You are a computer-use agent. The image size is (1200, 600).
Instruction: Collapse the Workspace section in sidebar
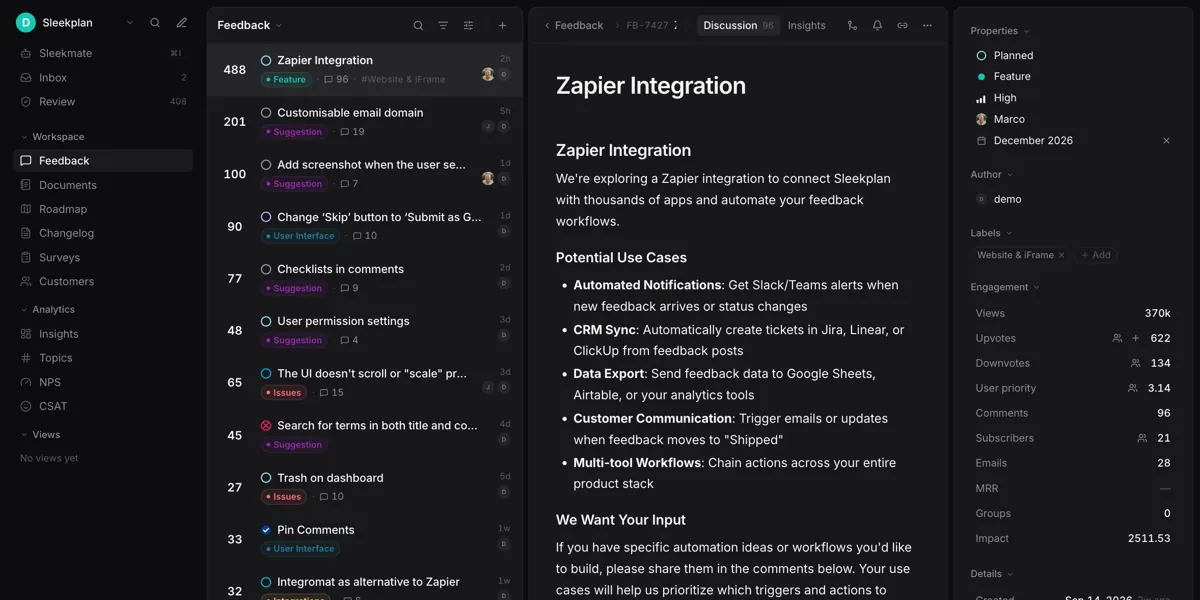(52, 137)
